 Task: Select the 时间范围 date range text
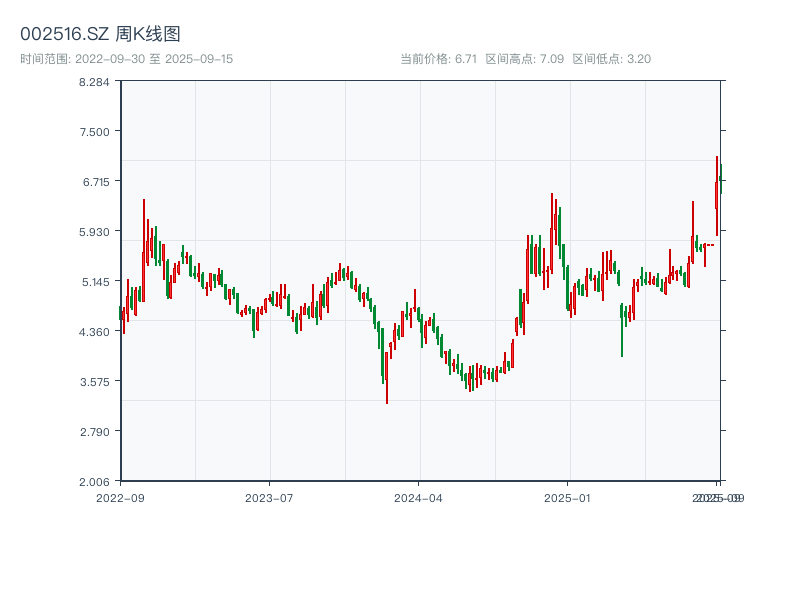click(x=127, y=59)
